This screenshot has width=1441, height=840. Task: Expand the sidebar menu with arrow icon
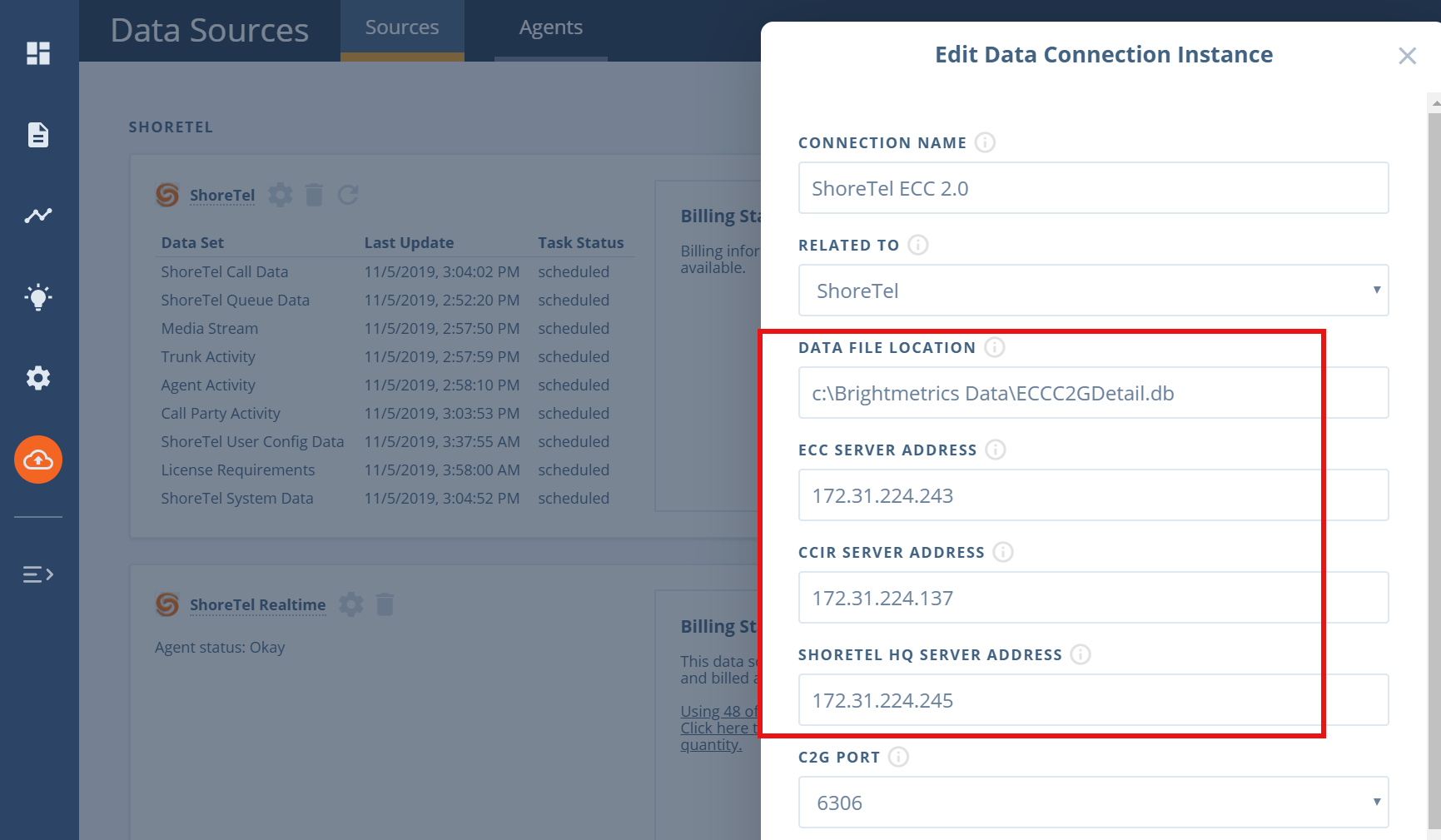(x=38, y=574)
